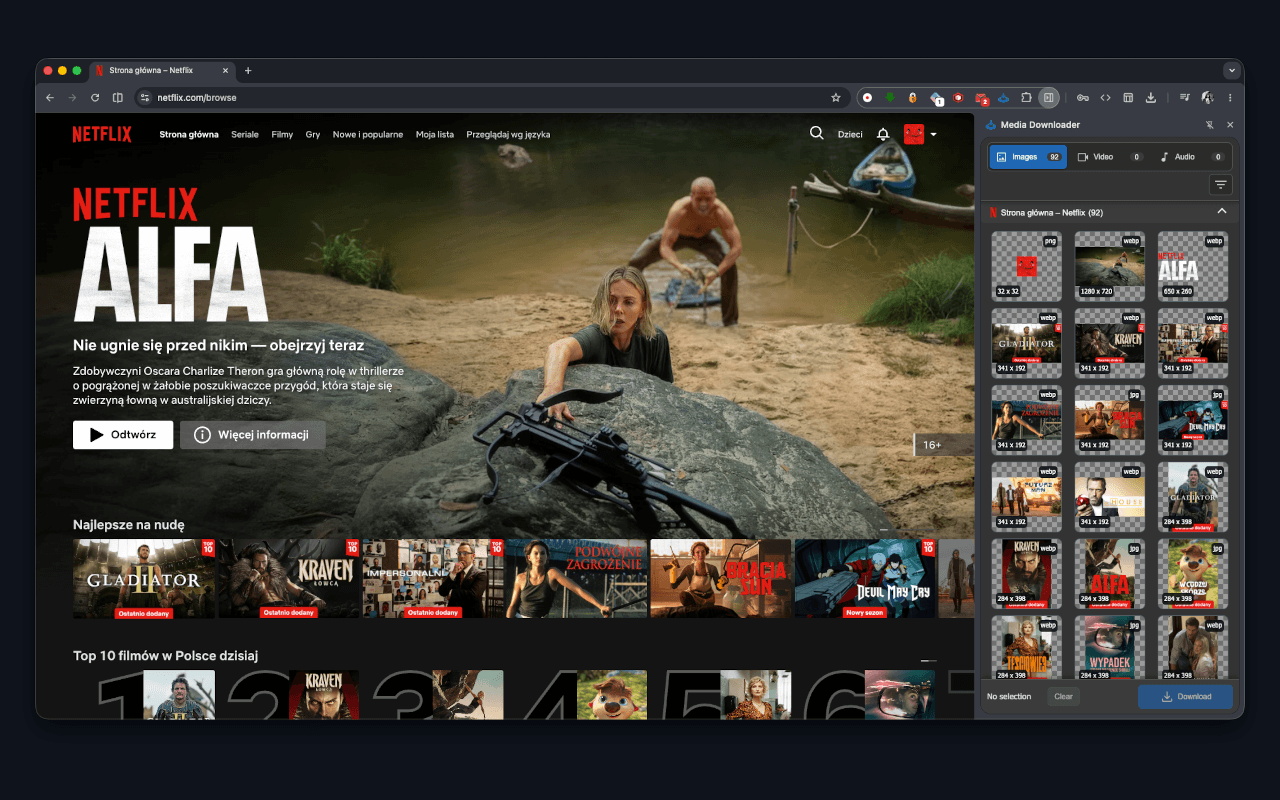Open Przeglądaj wg języka
1280x800 pixels.
[x=508, y=134]
